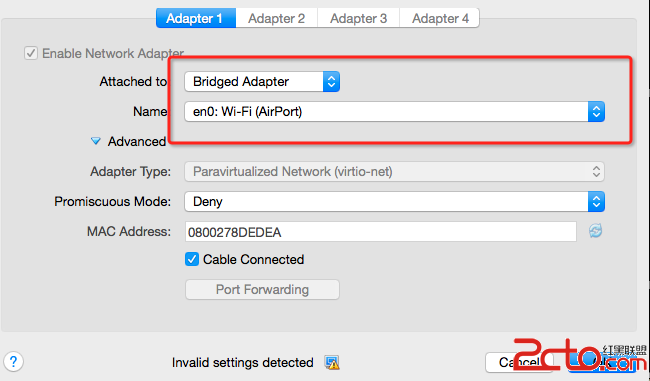Screen dimensions: 650x381
Task: Click the blue arrows of Promiscuous Mode selector
Action: pos(596,201)
